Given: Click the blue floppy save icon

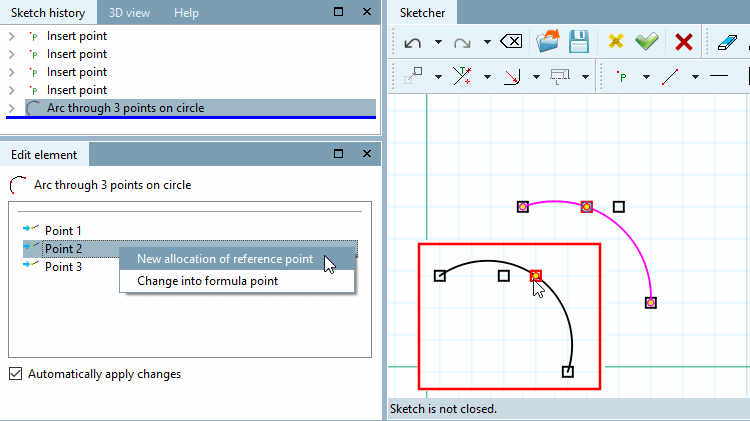Looking at the screenshot, I should click(x=579, y=41).
